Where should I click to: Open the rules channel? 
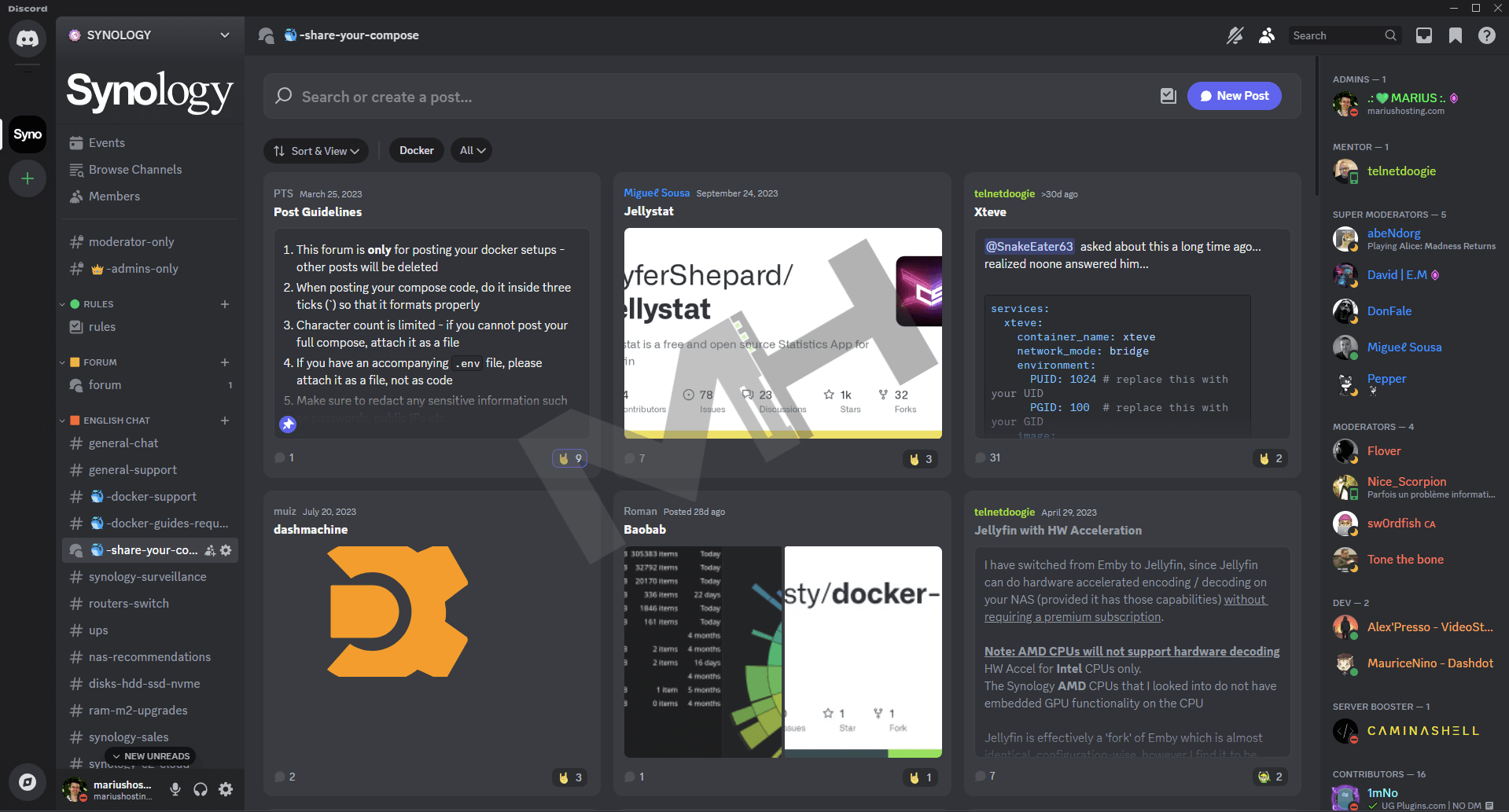coord(149,327)
